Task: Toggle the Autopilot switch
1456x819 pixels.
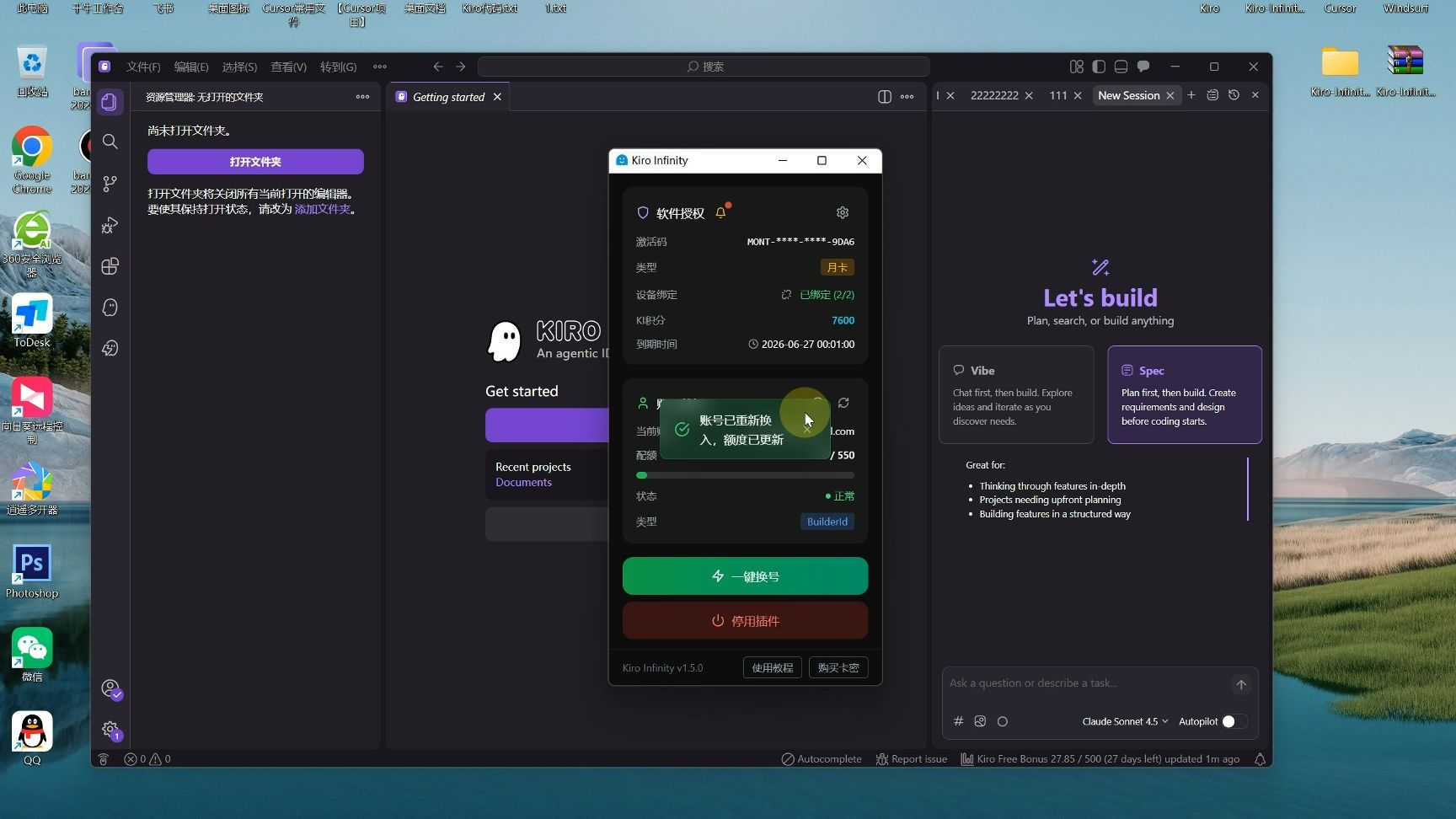Action: (x=1234, y=721)
